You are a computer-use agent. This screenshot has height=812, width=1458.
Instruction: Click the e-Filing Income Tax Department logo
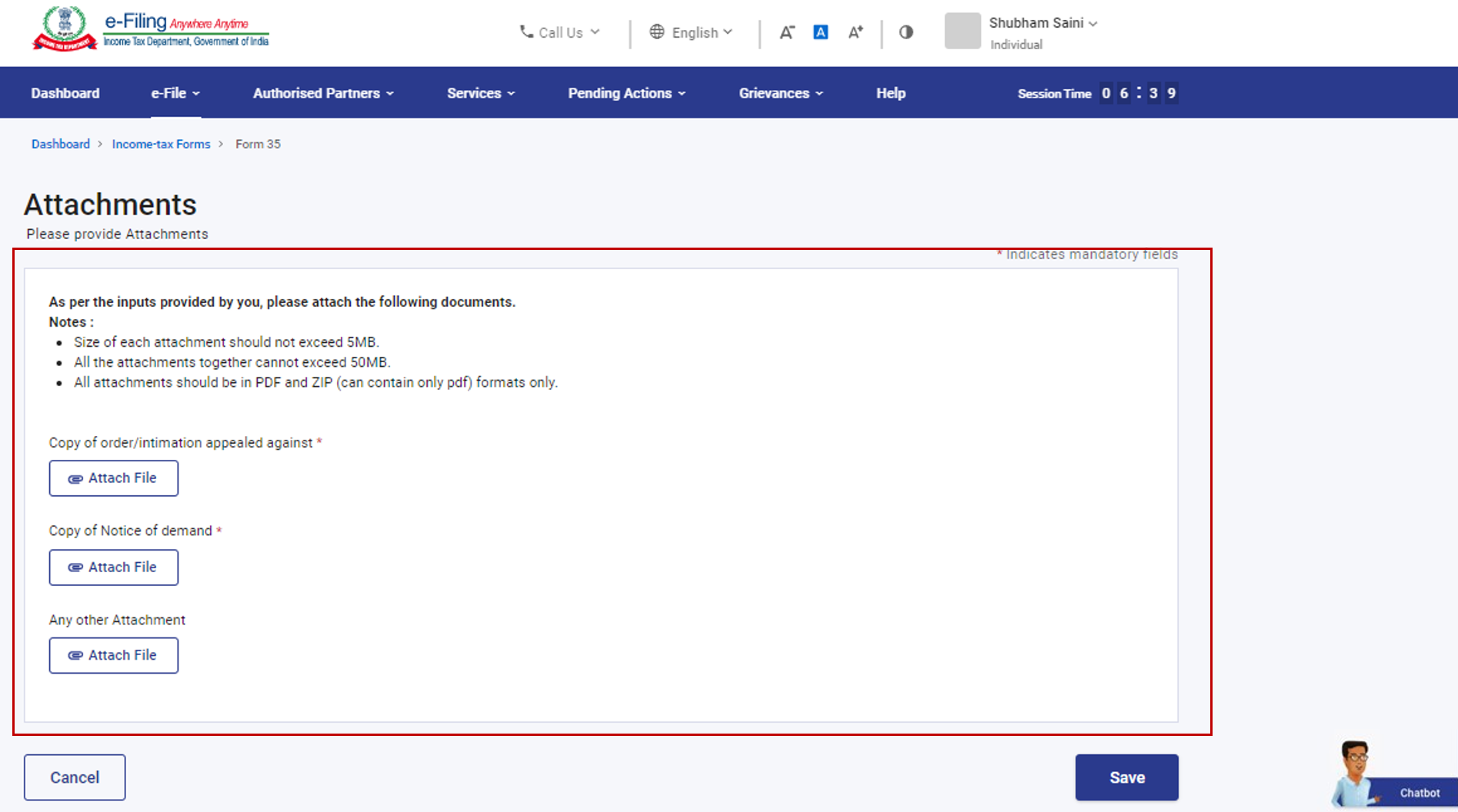pos(151,29)
